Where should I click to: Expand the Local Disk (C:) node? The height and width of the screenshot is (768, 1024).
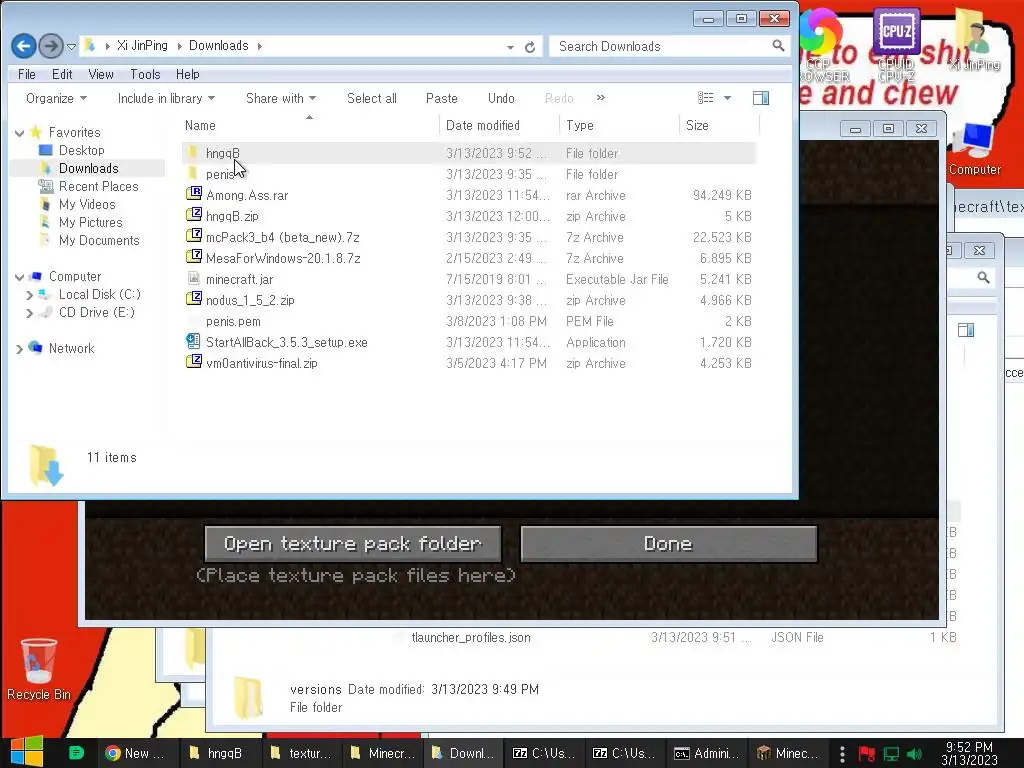(x=29, y=295)
